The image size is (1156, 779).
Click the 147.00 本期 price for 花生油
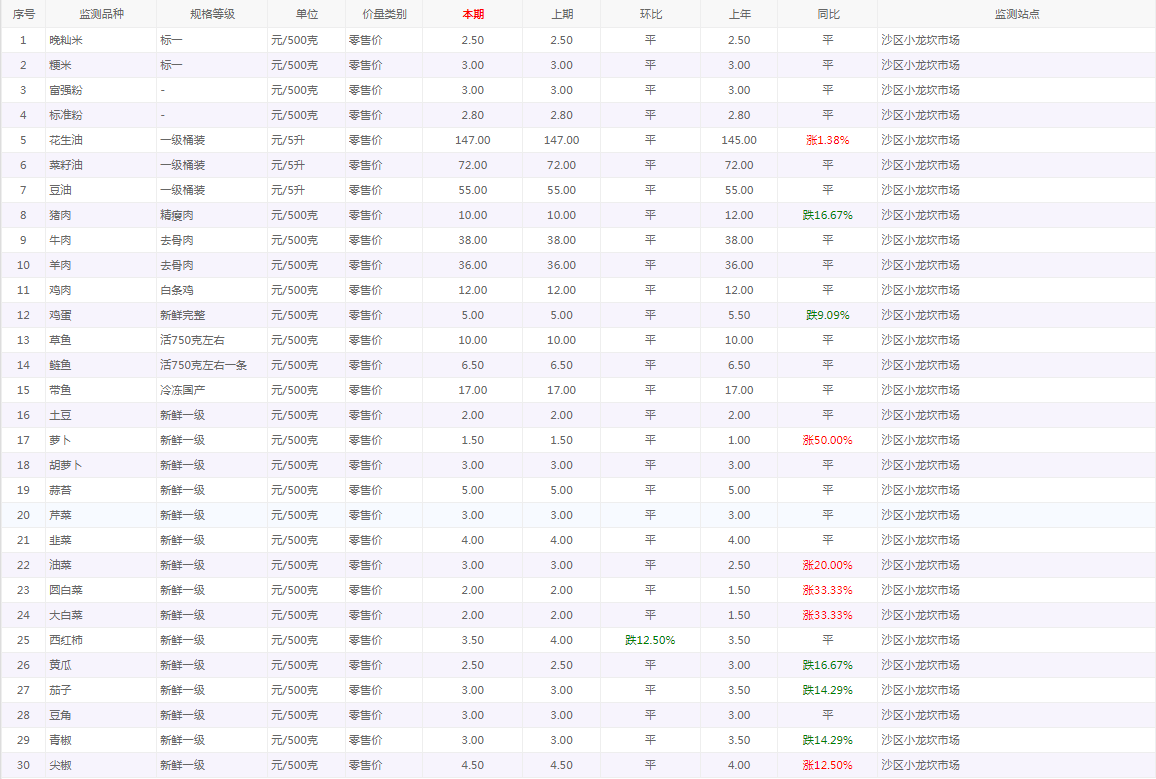[x=473, y=140]
